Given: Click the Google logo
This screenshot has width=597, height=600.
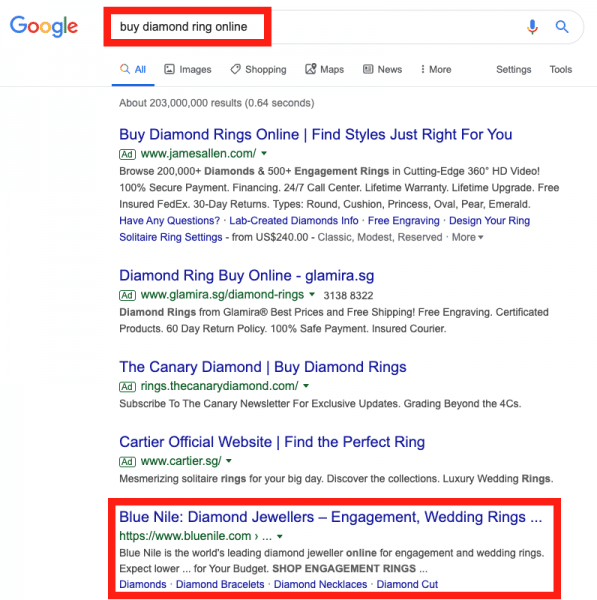Looking at the screenshot, I should 44,26.
